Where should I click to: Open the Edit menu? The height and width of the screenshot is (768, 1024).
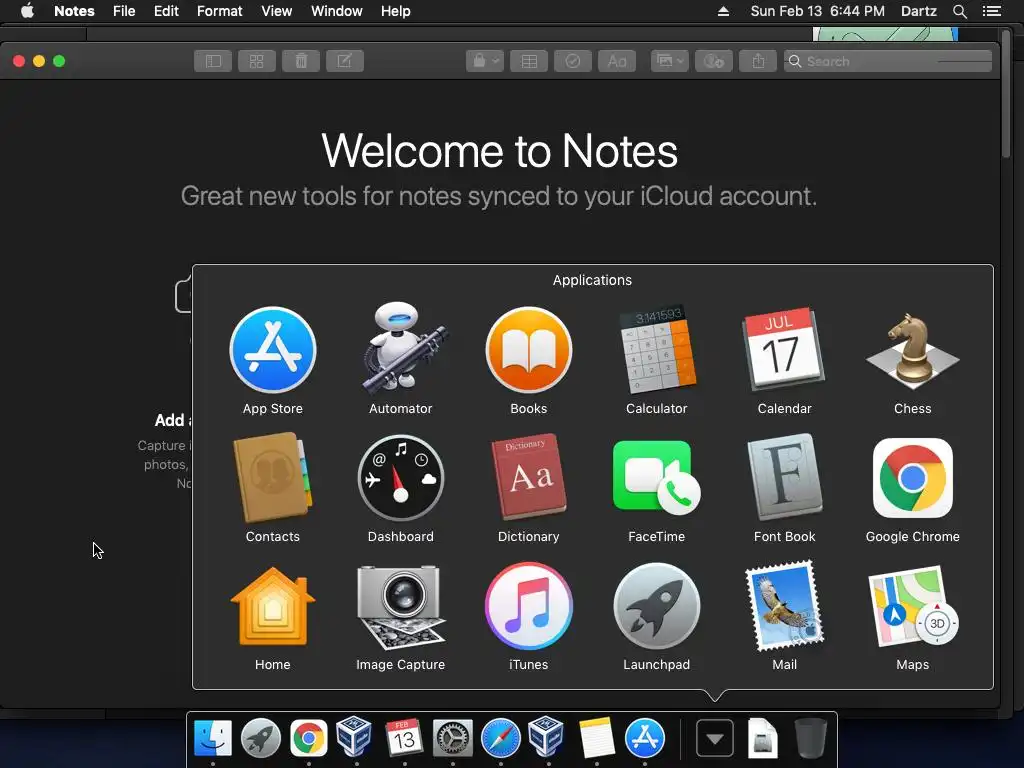pyautogui.click(x=167, y=11)
